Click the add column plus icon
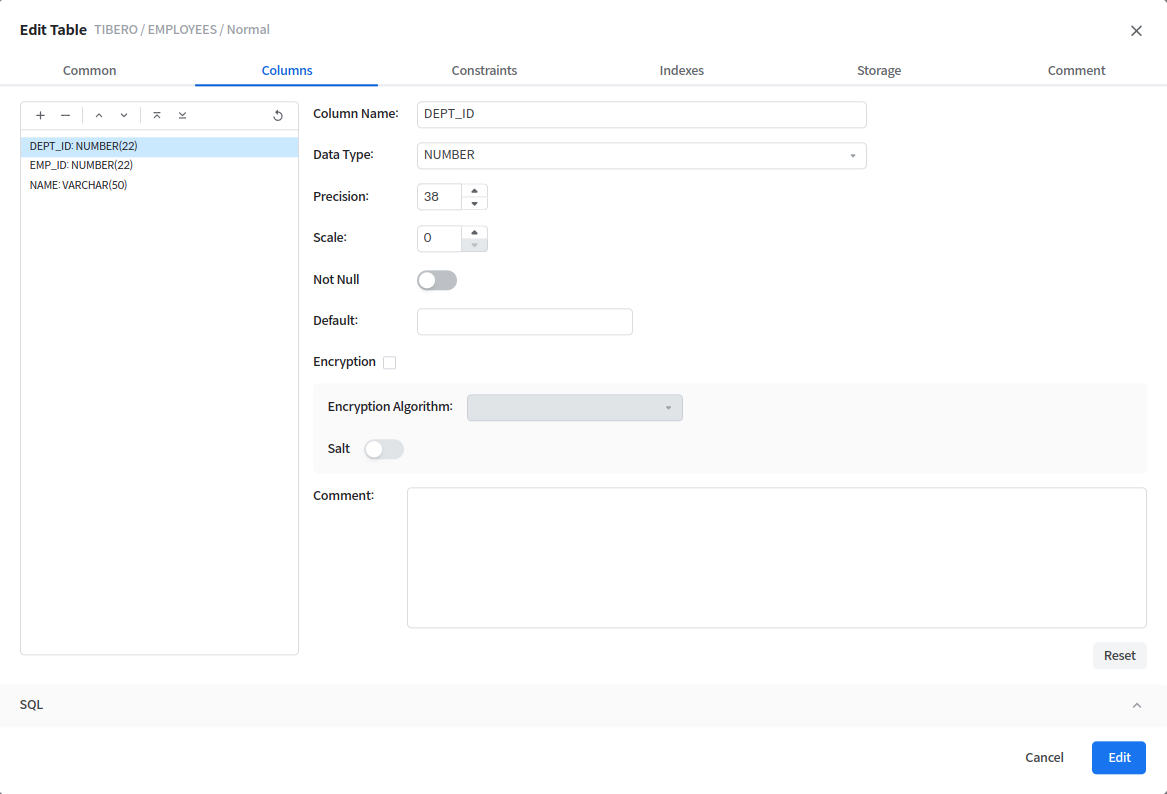The width and height of the screenshot is (1167, 794). click(x=40, y=116)
